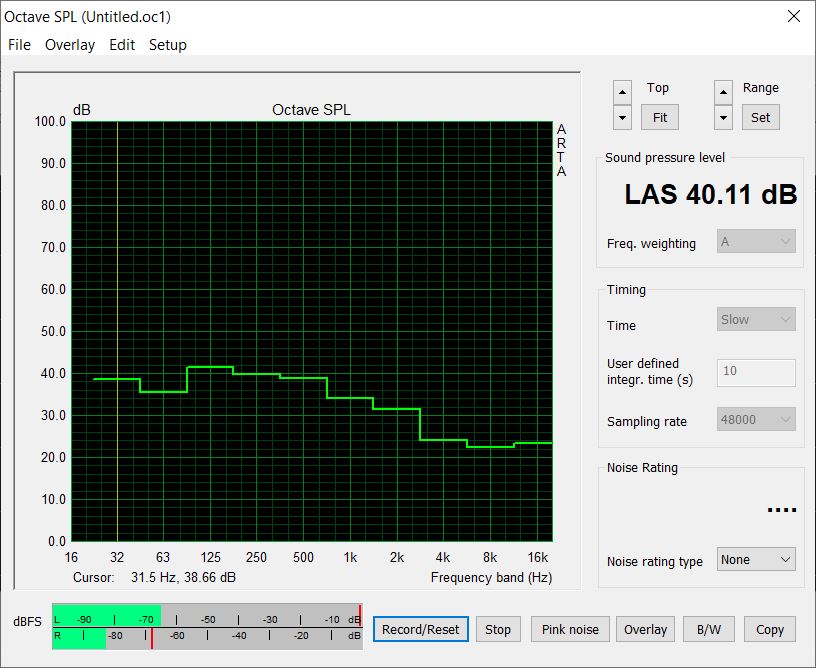Open the Setup menu
816x668 pixels.
[x=168, y=45]
